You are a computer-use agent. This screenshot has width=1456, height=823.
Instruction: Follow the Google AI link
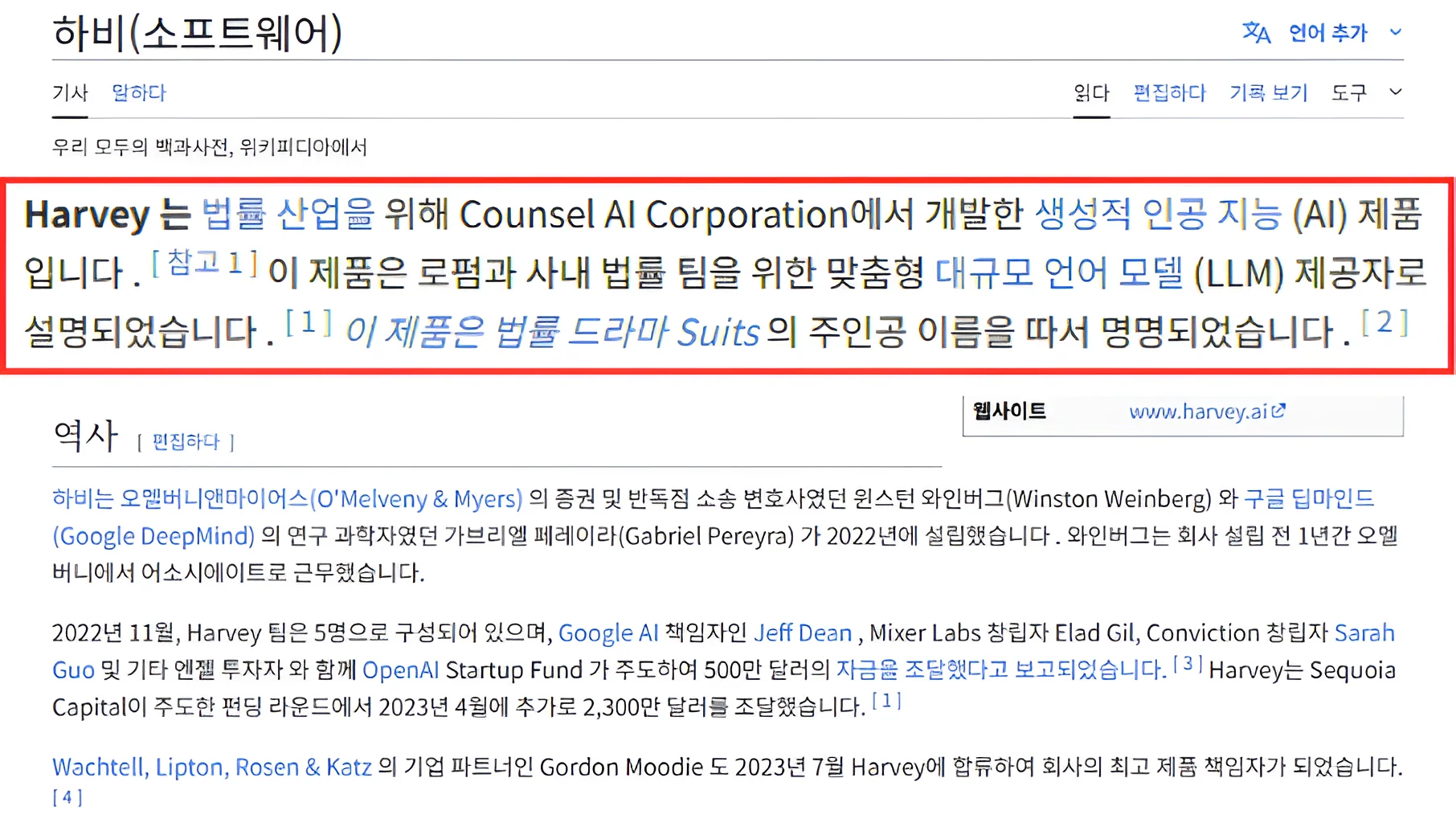pos(608,633)
